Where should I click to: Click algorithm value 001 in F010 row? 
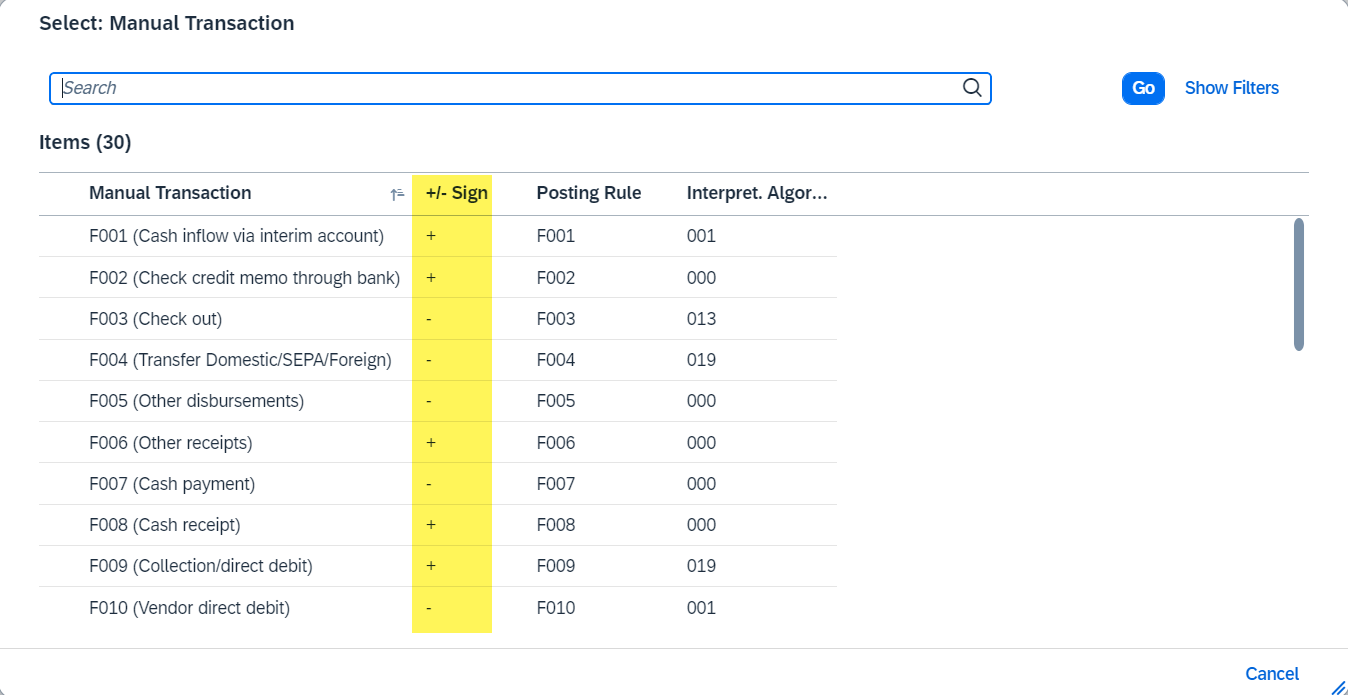click(701, 608)
